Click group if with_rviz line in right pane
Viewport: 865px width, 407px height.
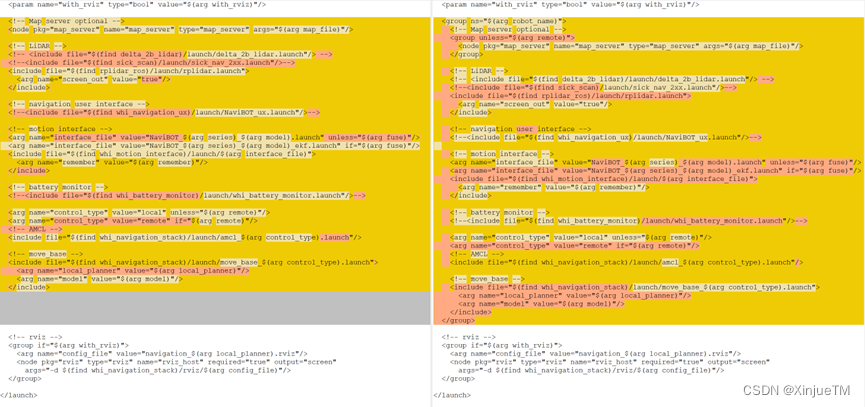click(502, 345)
